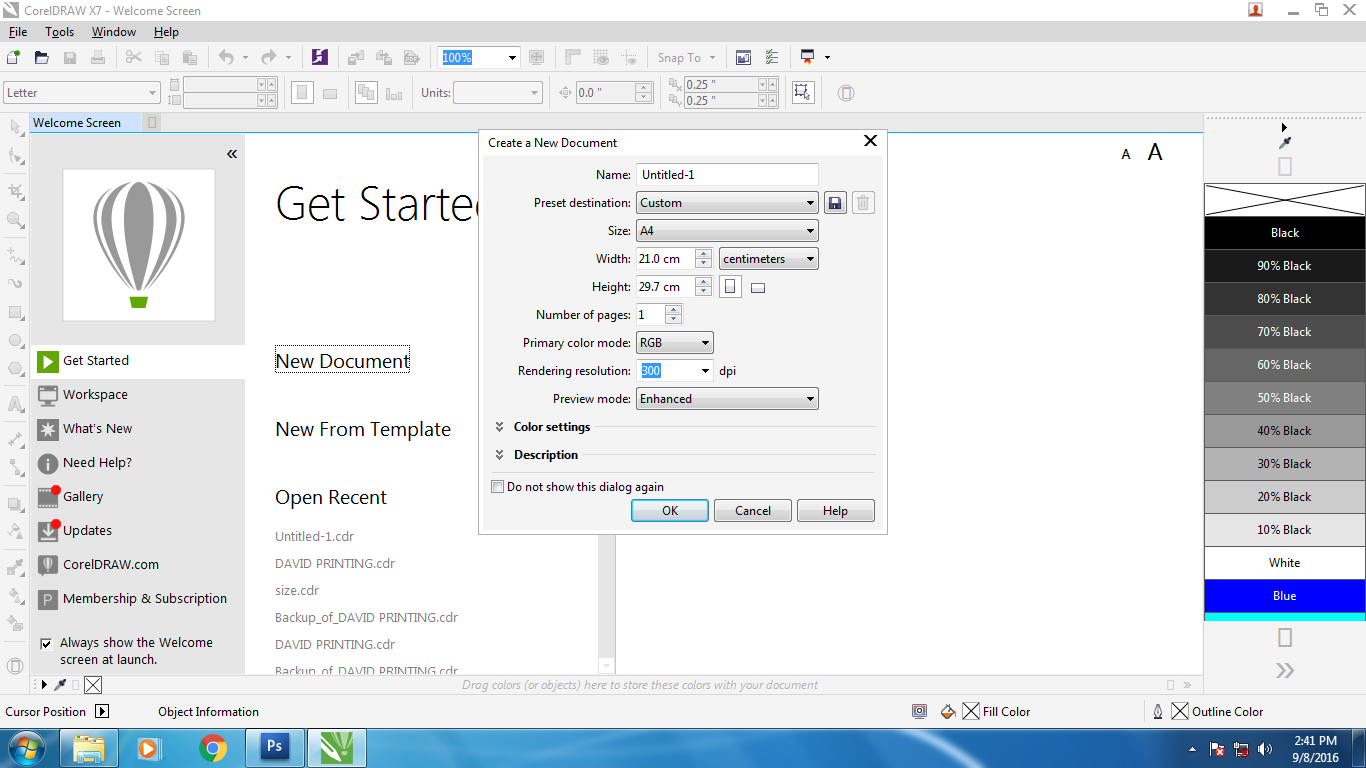Click OK in Create a New Document

pyautogui.click(x=670, y=511)
